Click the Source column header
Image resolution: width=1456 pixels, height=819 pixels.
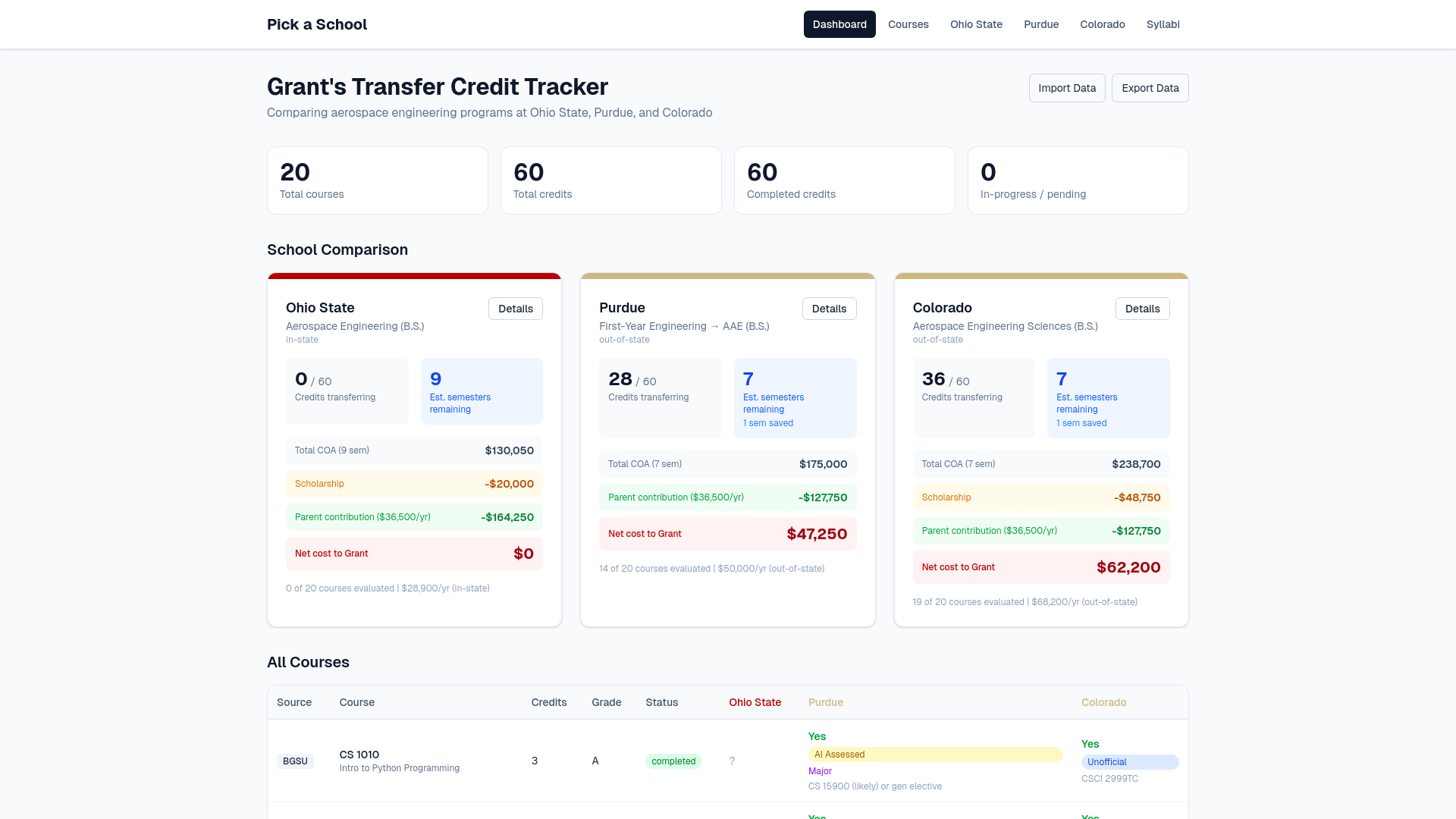coord(294,702)
